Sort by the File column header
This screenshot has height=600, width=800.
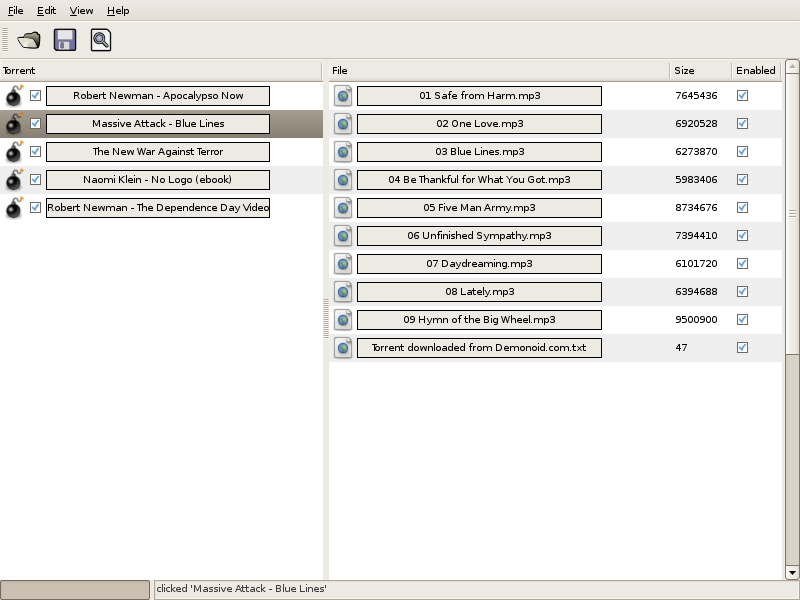(499, 70)
